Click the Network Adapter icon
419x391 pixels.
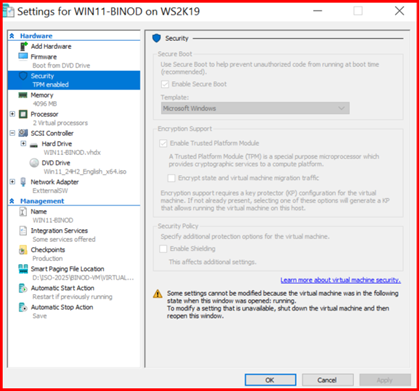(23, 182)
